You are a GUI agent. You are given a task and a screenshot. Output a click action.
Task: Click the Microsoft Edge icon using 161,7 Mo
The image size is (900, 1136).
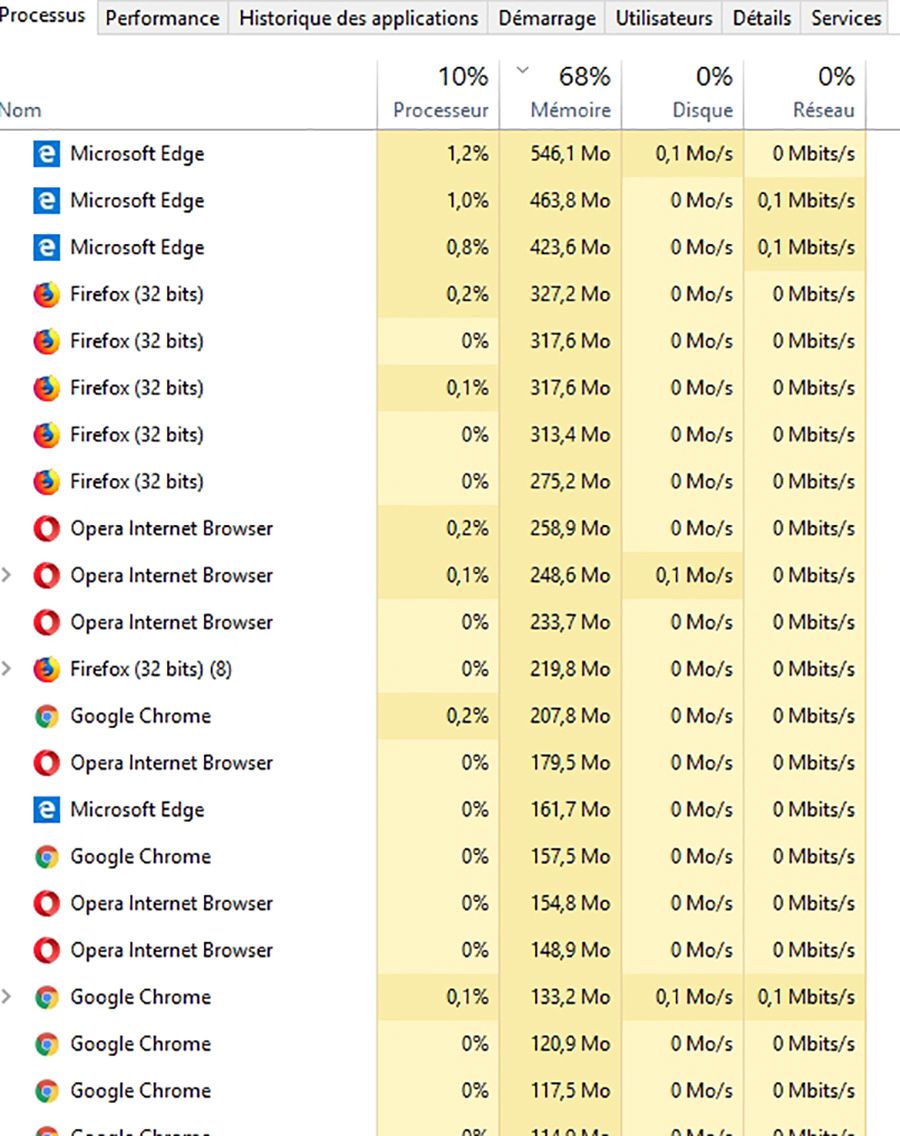[46, 809]
